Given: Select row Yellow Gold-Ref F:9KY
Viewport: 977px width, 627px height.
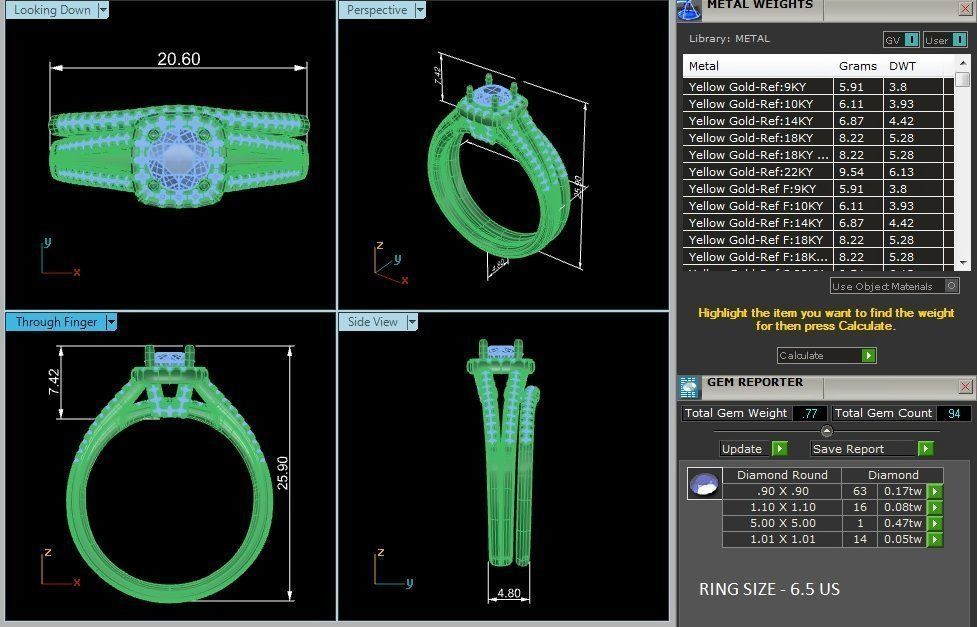Looking at the screenshot, I should [818, 189].
